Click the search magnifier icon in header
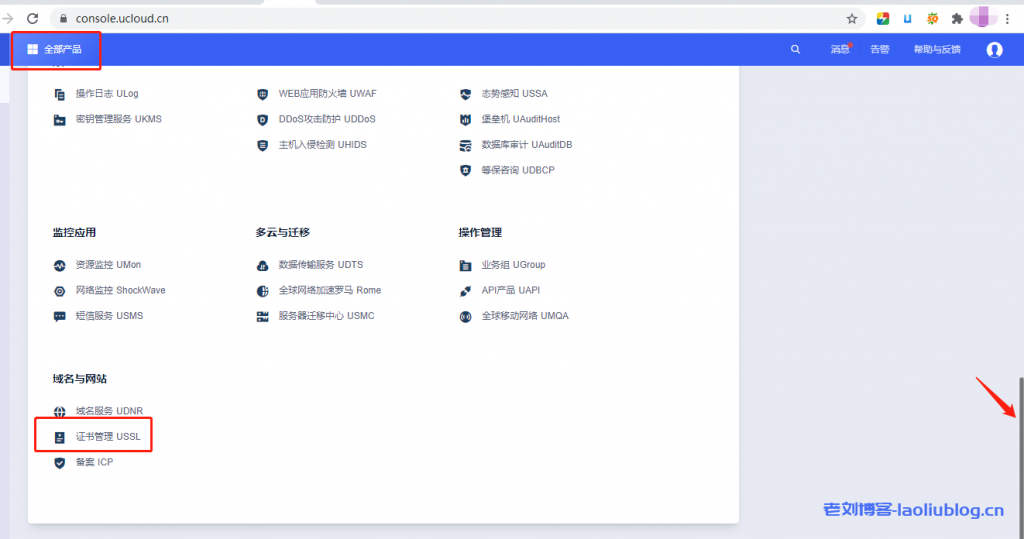Viewport: 1024px width, 539px height. point(795,49)
